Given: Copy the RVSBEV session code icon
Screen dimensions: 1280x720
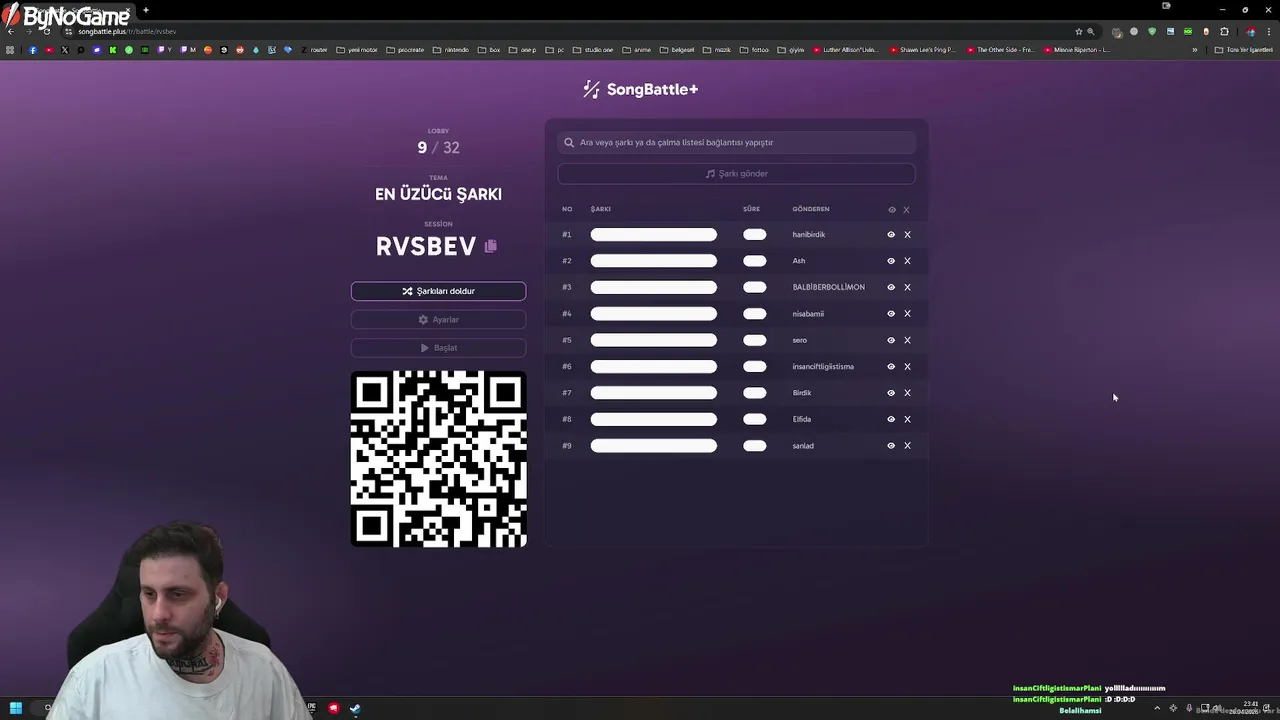Looking at the screenshot, I should click(x=490, y=246).
